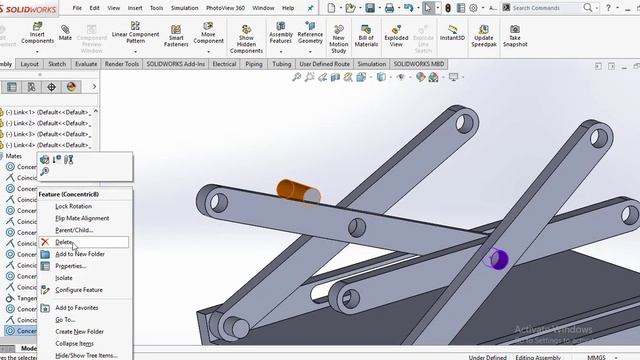Open the Assembly Features tool
This screenshot has width=640, height=360.
pos(281,33)
